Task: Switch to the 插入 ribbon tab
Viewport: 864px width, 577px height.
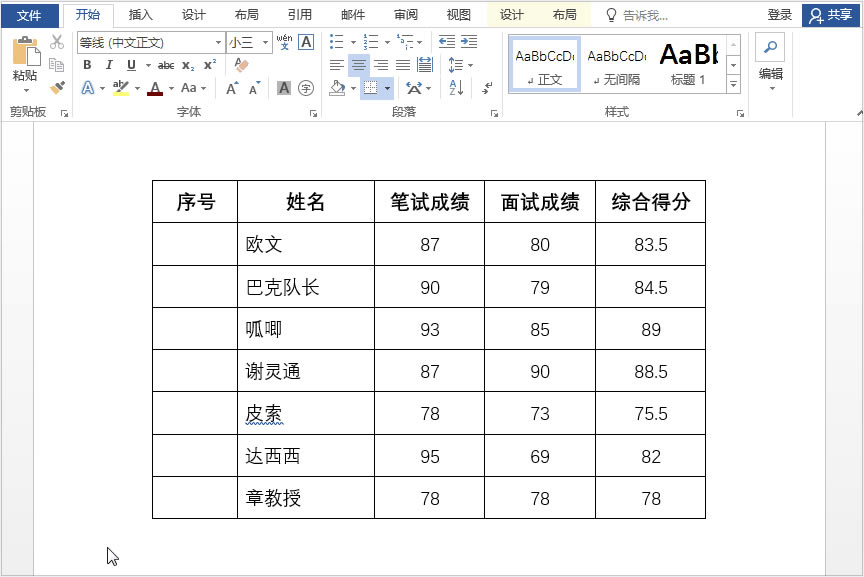Action: click(x=139, y=14)
